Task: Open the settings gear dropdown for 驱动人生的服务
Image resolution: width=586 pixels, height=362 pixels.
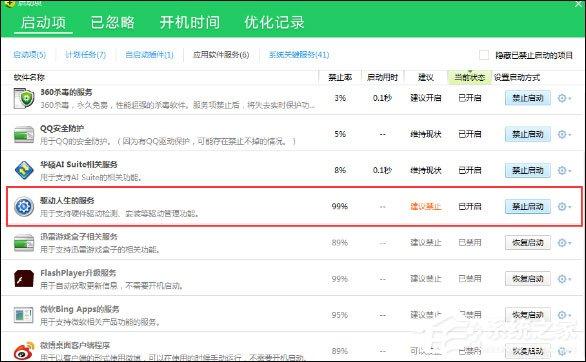Action: [564, 206]
